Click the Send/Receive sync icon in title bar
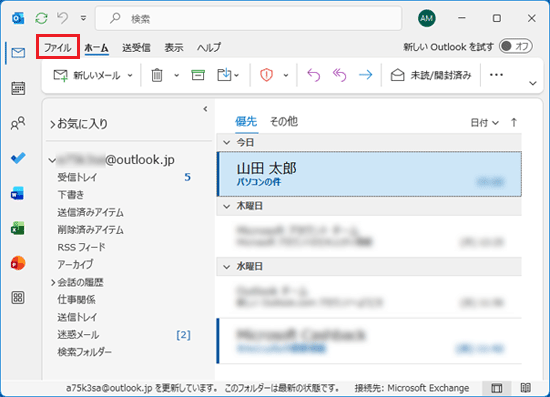 [41, 18]
